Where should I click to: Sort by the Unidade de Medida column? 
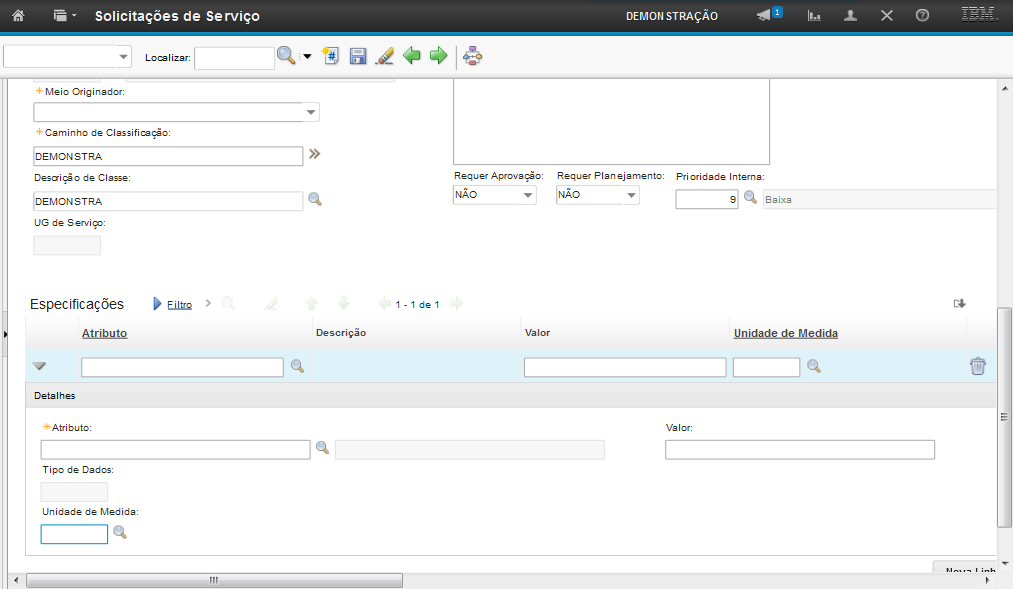785,333
